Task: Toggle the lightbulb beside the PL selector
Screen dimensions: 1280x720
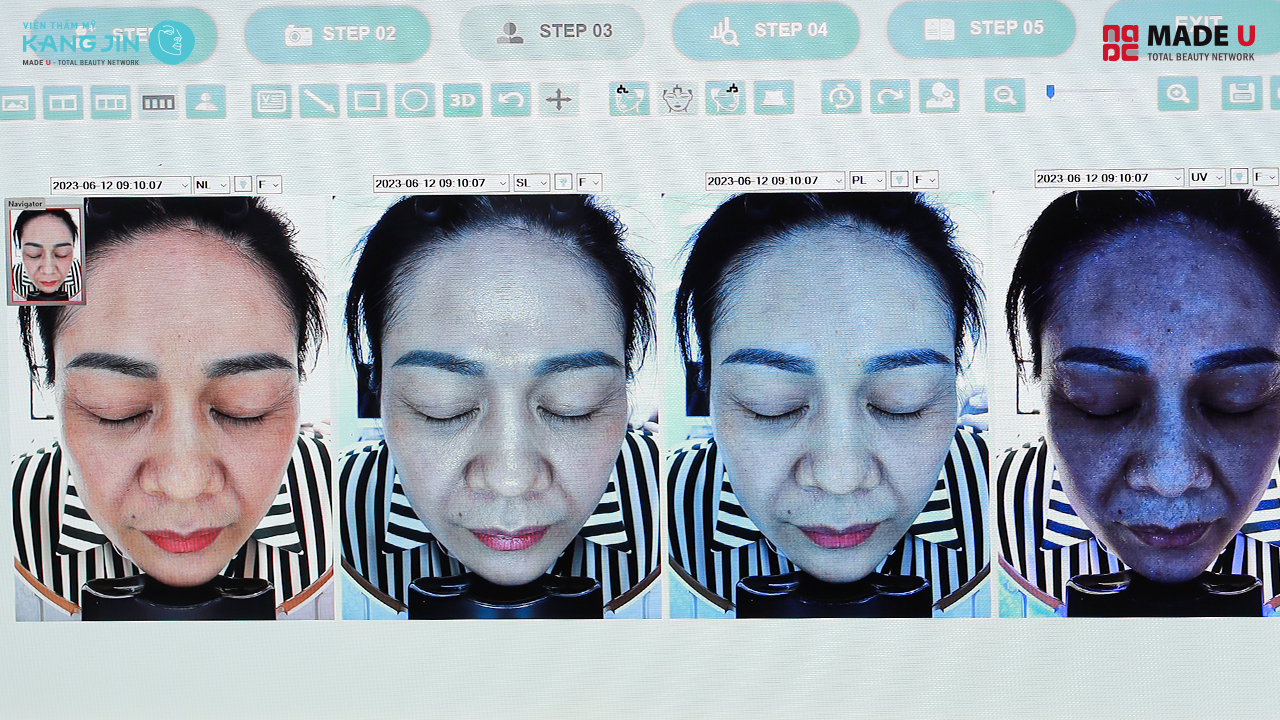Action: (x=900, y=181)
